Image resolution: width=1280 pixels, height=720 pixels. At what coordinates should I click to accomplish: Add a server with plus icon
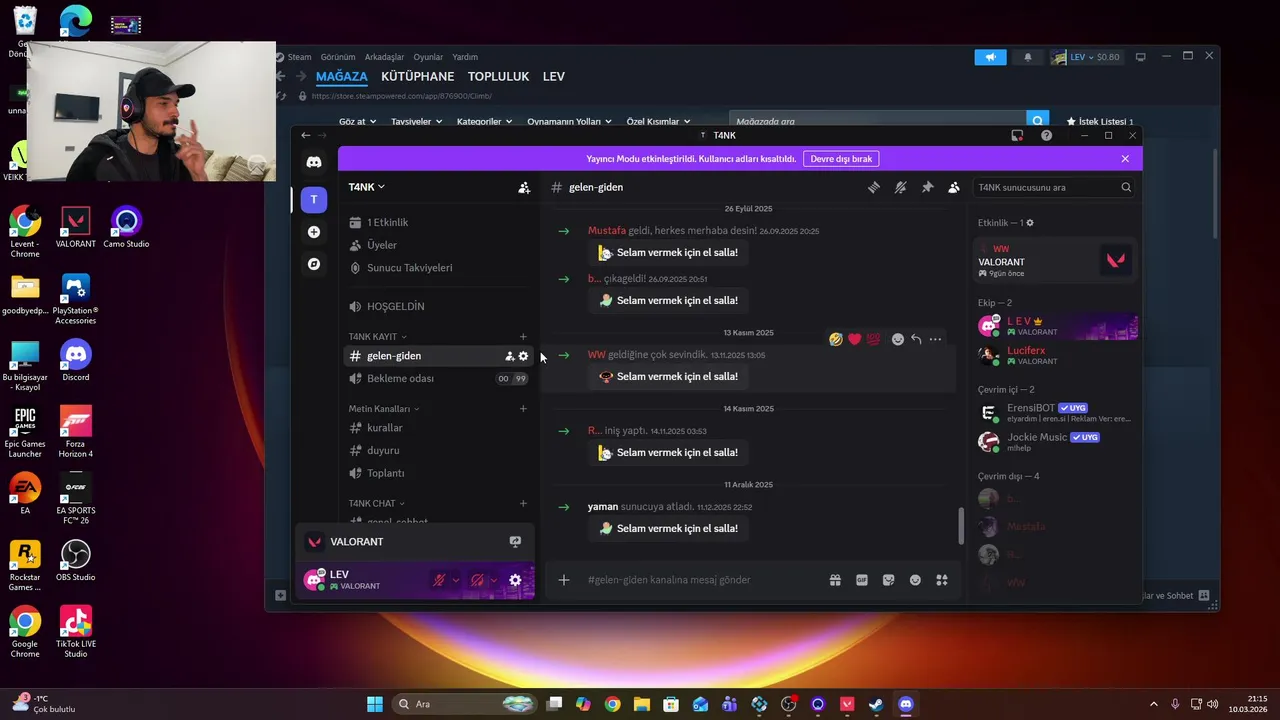(x=314, y=232)
